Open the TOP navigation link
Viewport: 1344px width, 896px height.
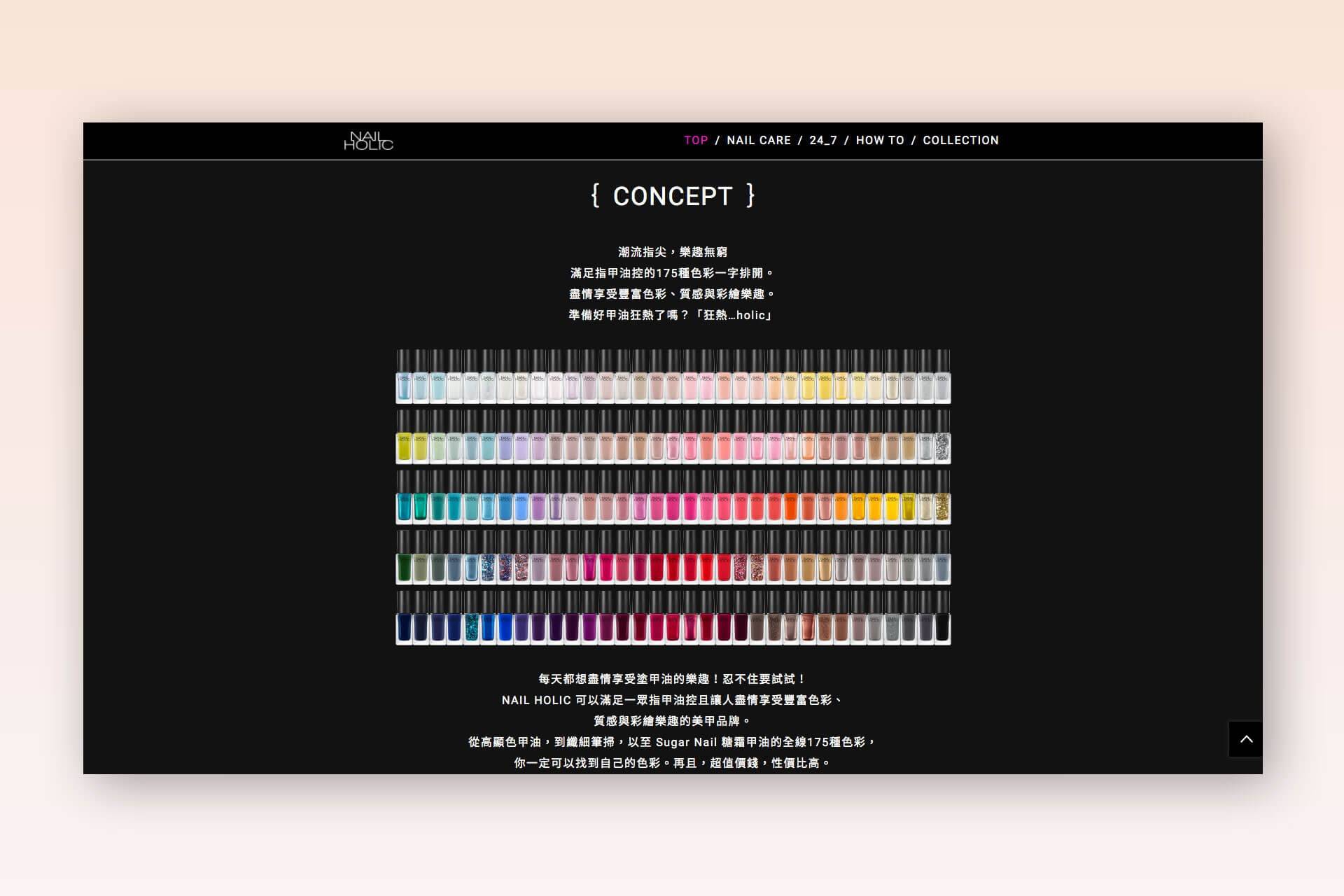[x=696, y=140]
